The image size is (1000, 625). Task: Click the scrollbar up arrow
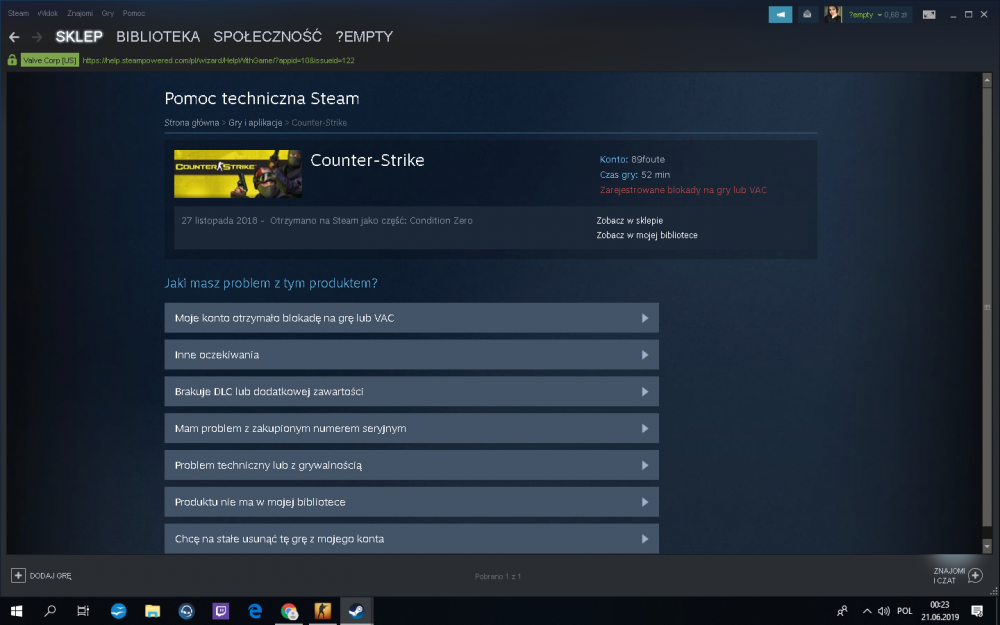[987, 80]
